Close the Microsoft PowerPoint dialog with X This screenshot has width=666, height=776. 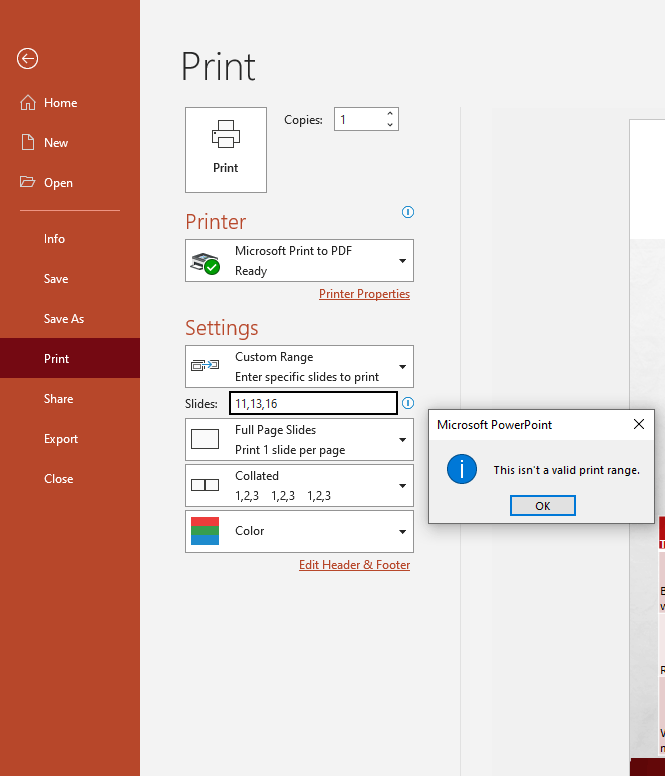pyautogui.click(x=639, y=424)
